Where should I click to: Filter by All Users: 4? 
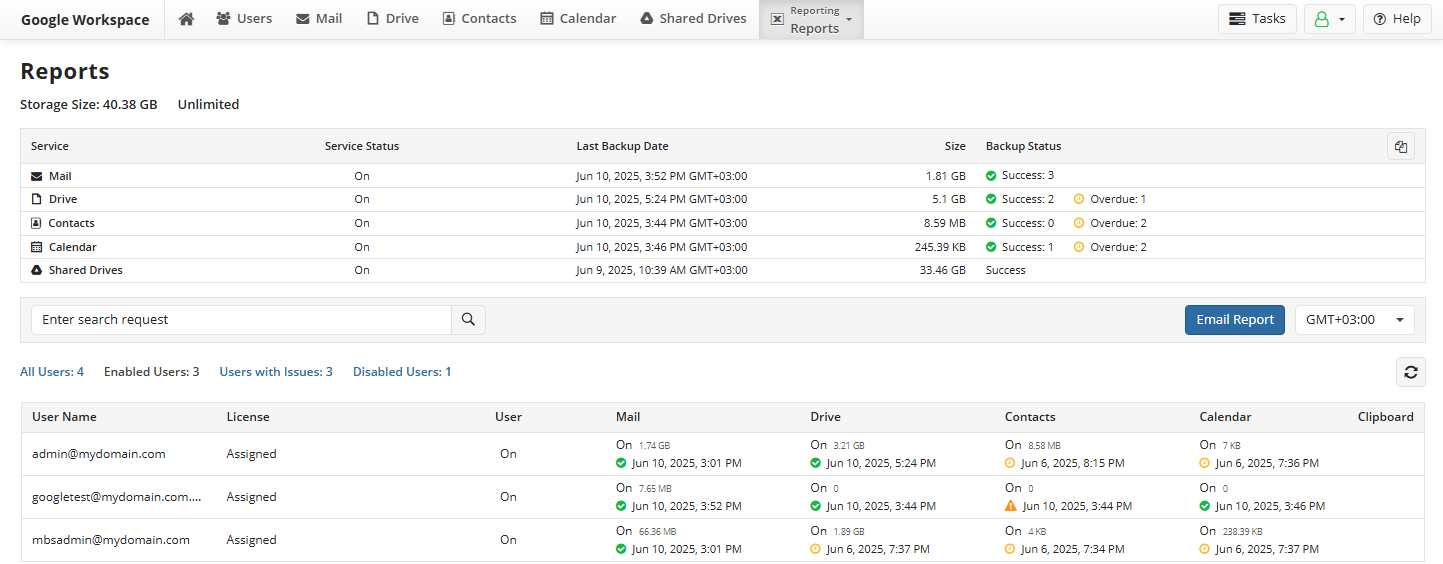(x=52, y=372)
